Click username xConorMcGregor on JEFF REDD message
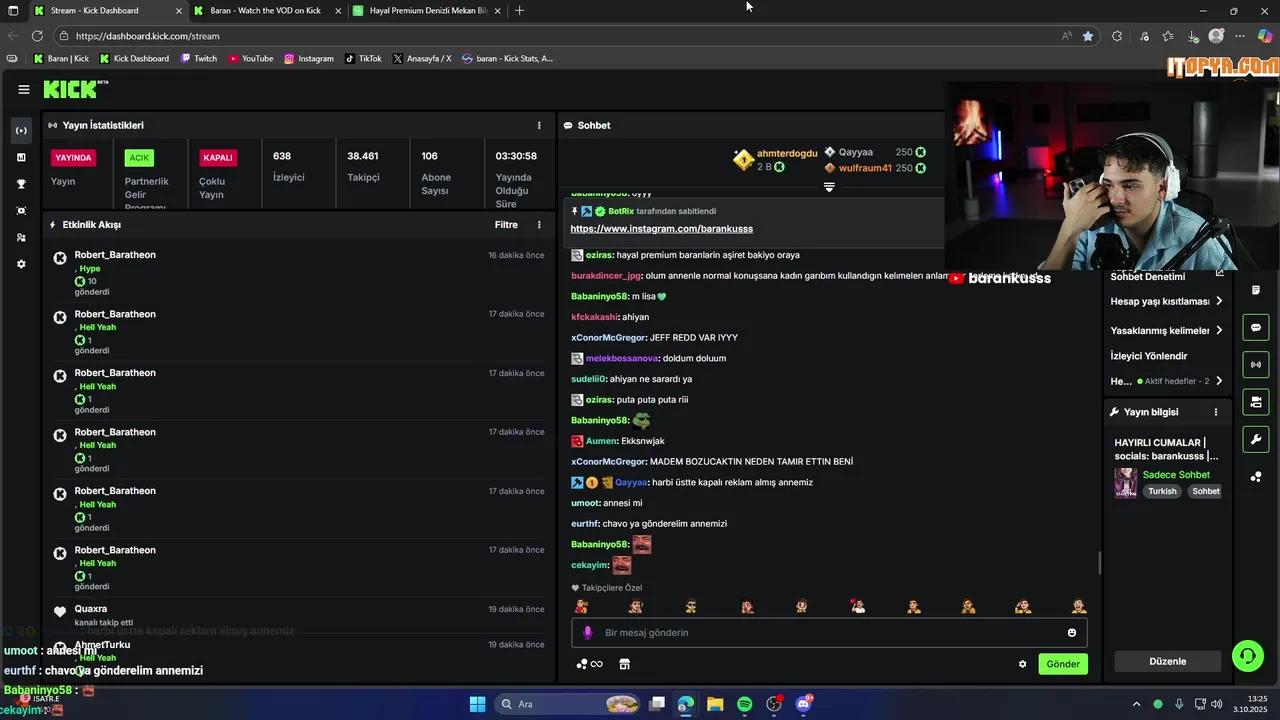The image size is (1280, 720). tap(608, 338)
